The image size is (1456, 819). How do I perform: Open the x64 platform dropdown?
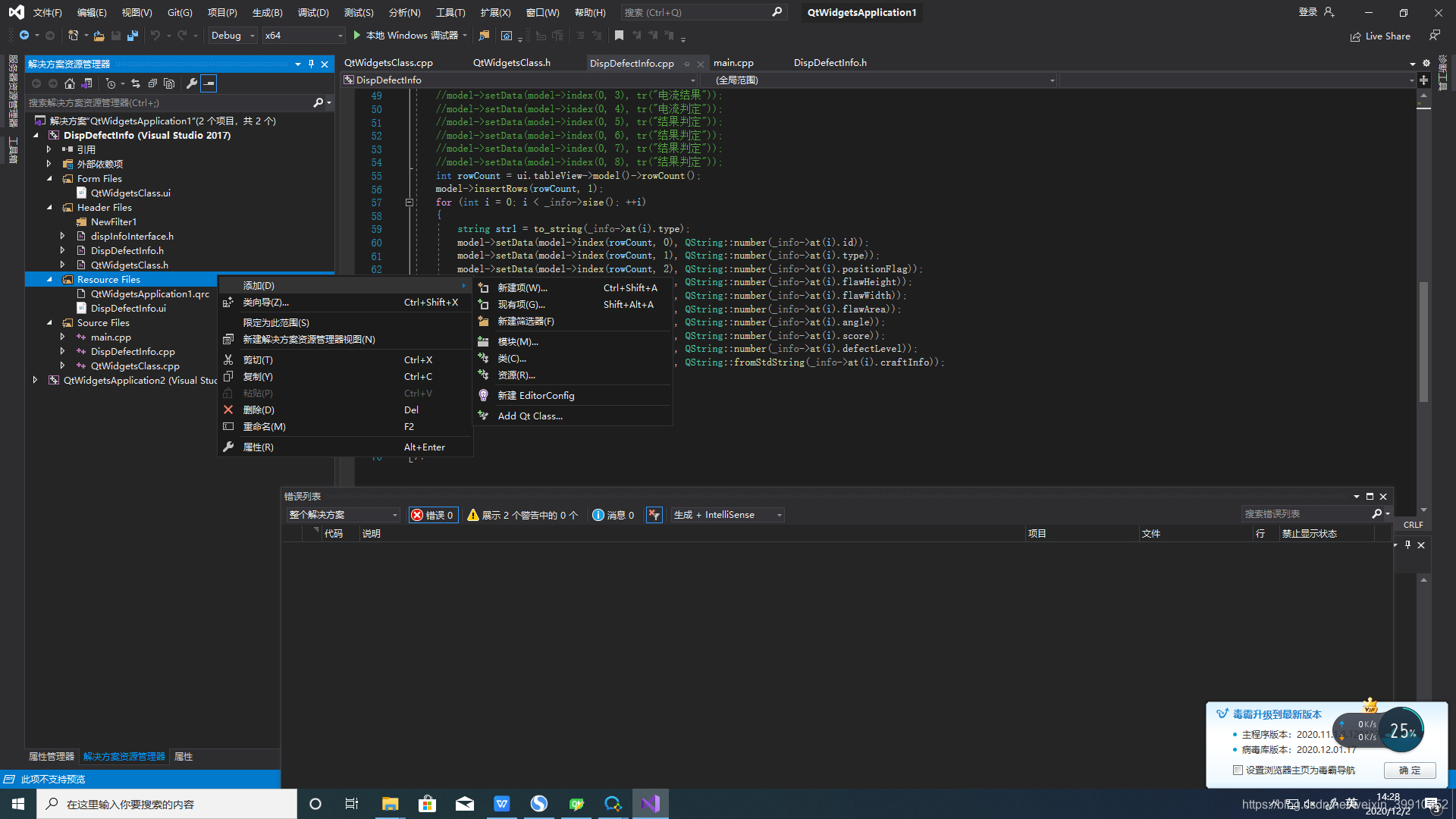pyautogui.click(x=303, y=36)
